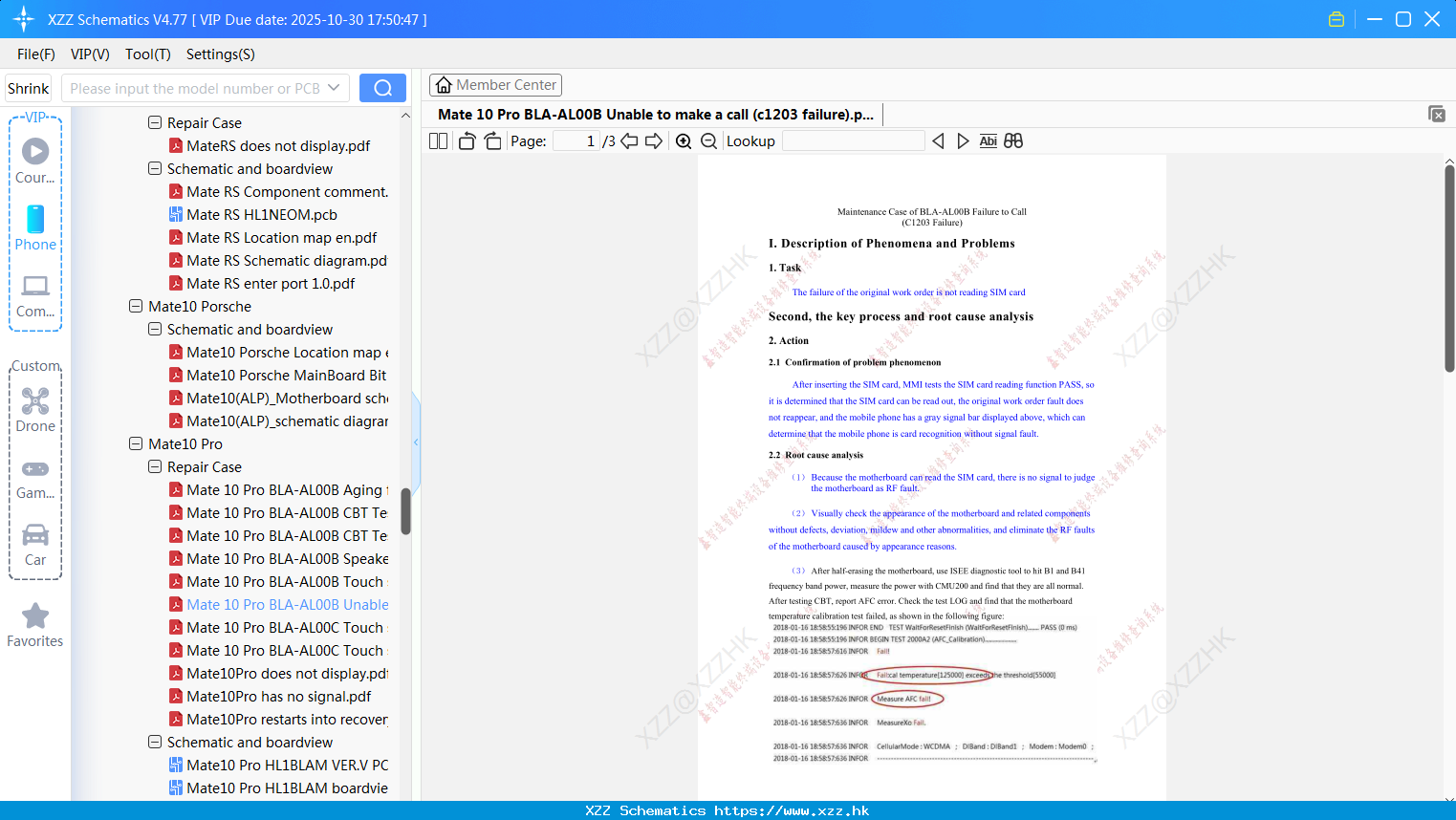This screenshot has width=1456, height=820.
Task: Find next lookup match
Action: (x=963, y=140)
